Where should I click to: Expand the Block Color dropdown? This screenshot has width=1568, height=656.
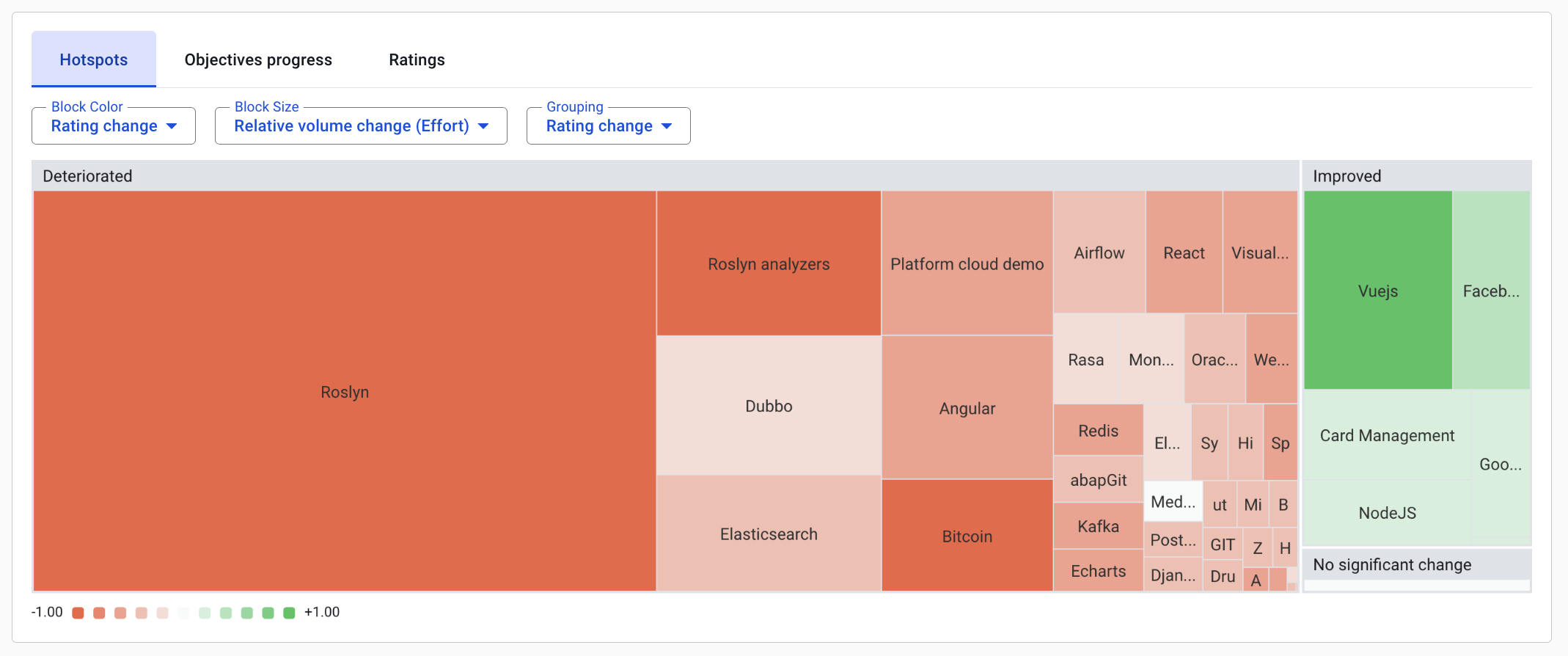[114, 126]
